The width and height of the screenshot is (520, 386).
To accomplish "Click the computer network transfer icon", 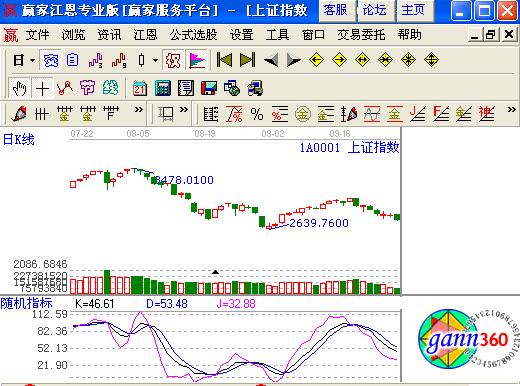I will 255,88.
